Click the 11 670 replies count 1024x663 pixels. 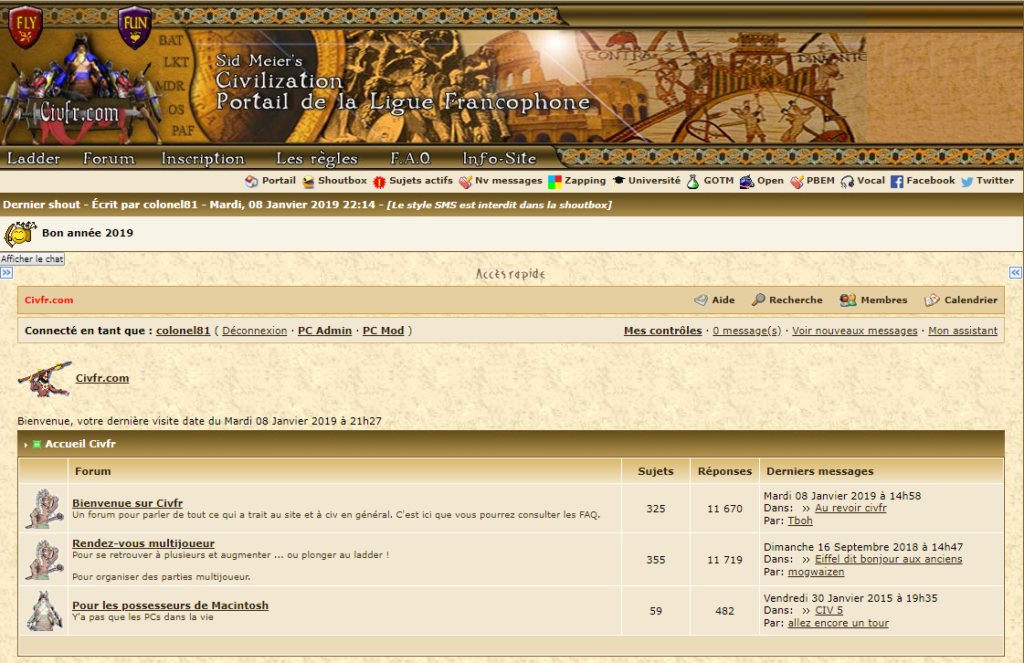click(x=724, y=508)
